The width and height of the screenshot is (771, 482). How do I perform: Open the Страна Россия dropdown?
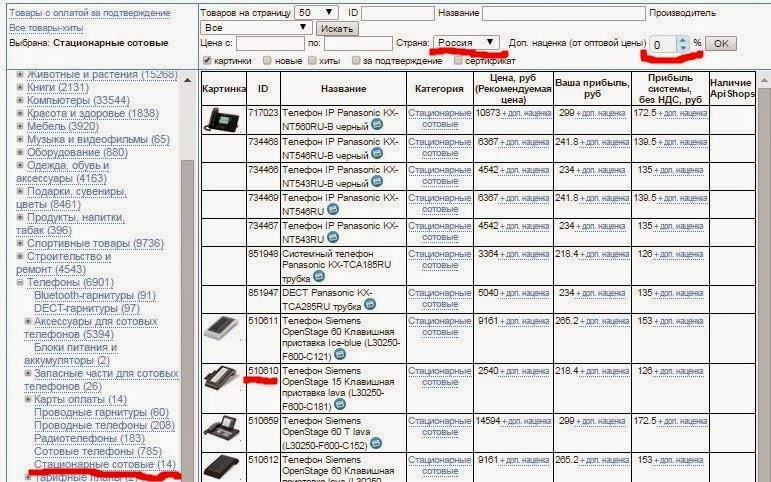pyautogui.click(x=467, y=42)
